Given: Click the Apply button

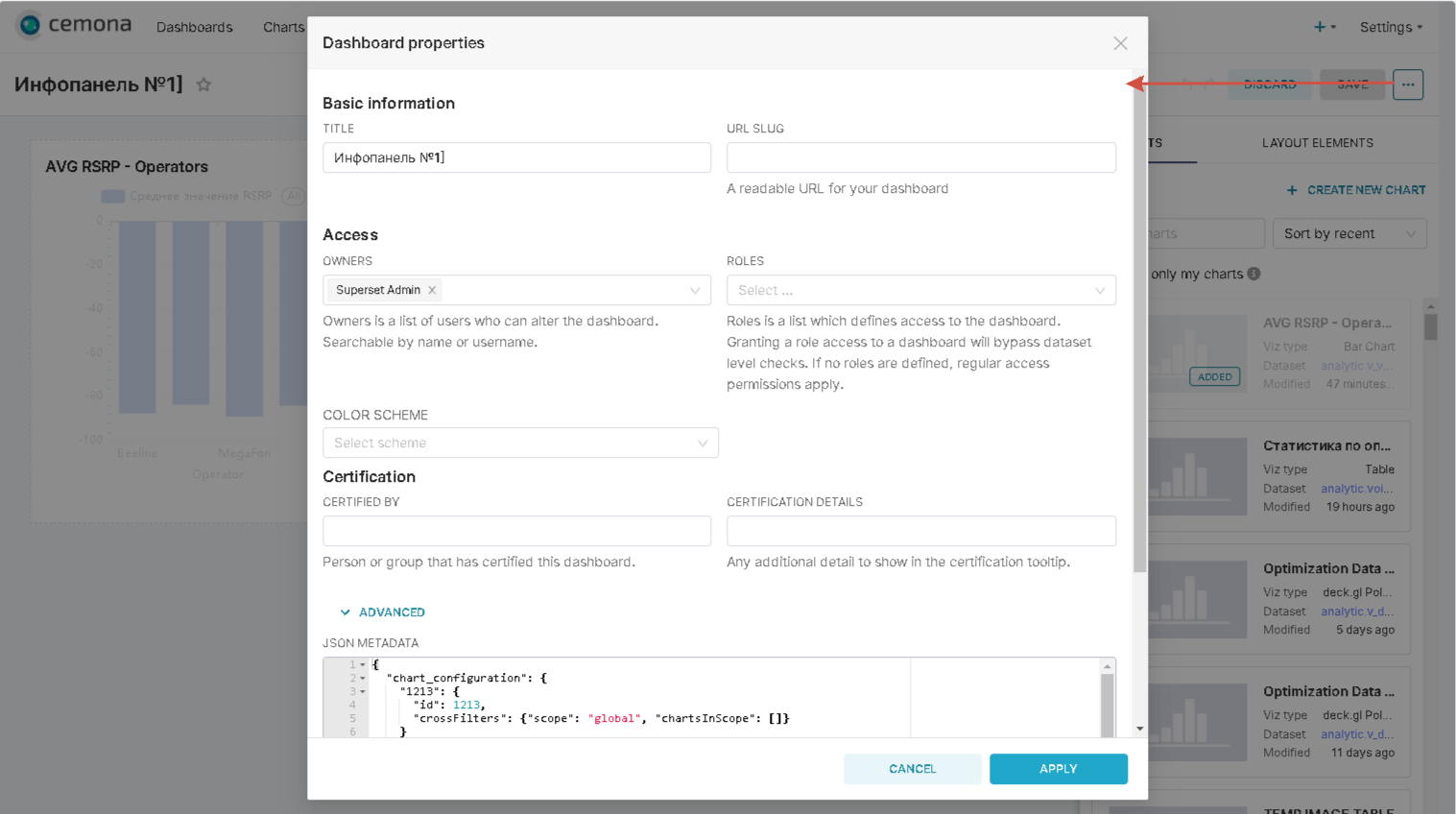Looking at the screenshot, I should tap(1058, 769).
